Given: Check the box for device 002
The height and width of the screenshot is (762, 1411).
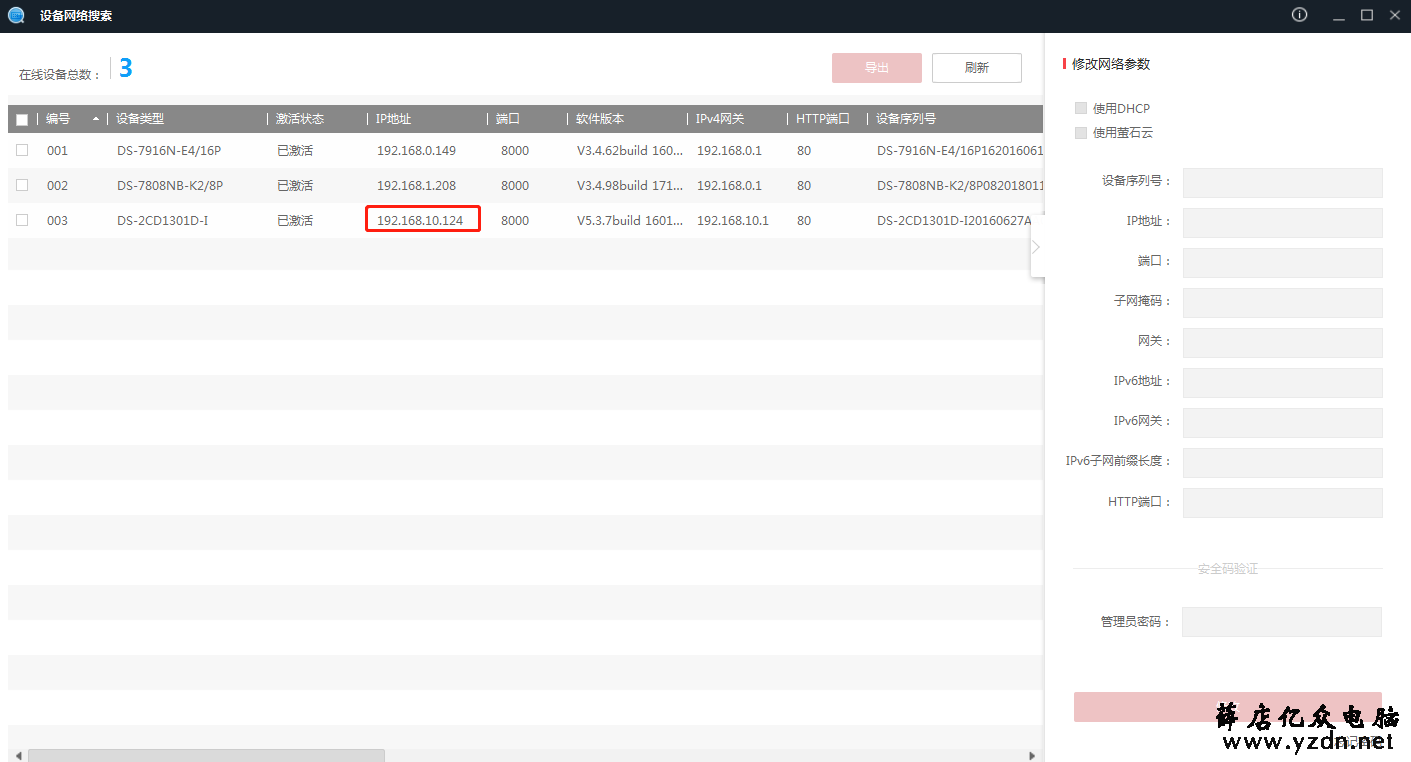Looking at the screenshot, I should 22,185.
